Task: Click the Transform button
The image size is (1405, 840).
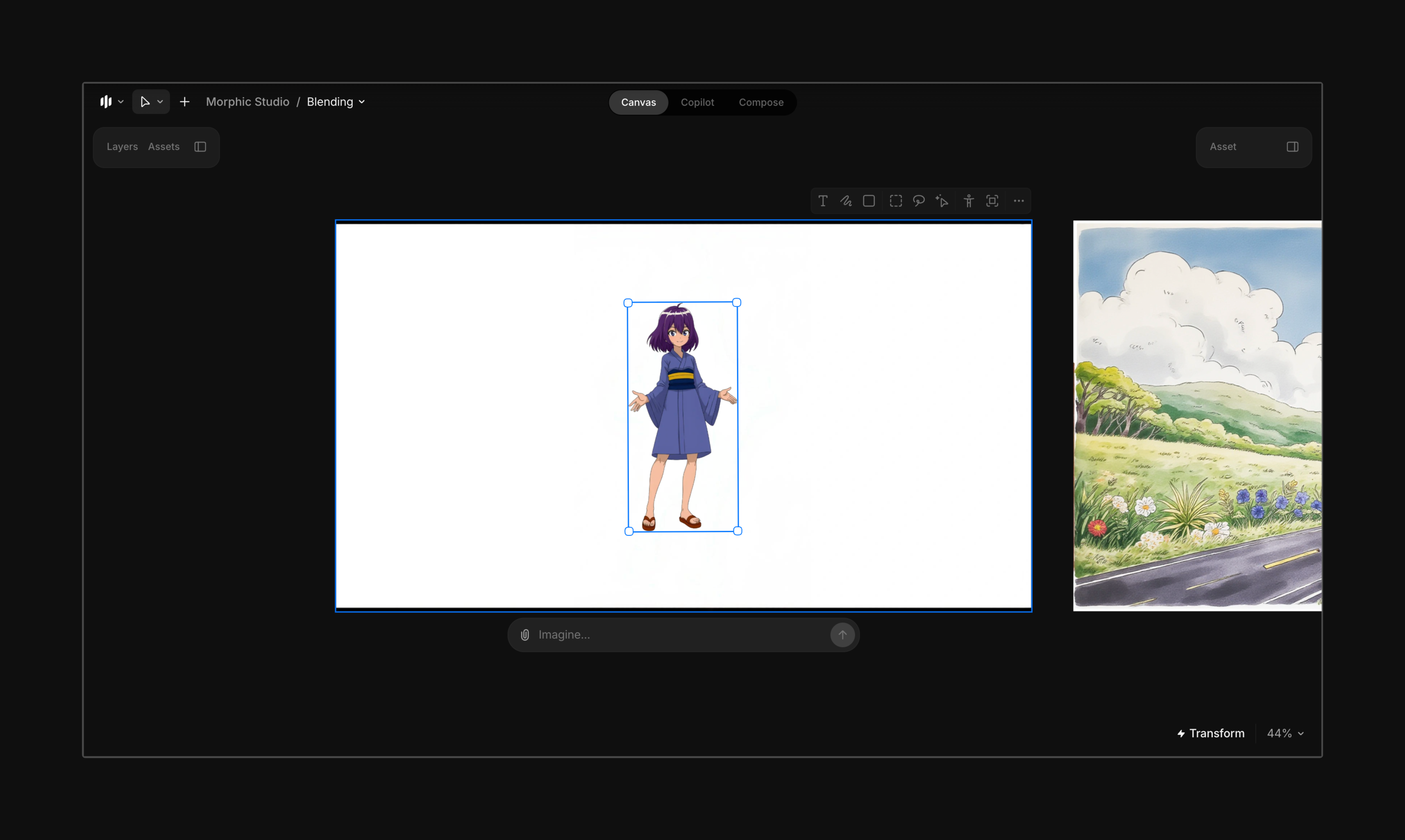Action: pyautogui.click(x=1211, y=733)
